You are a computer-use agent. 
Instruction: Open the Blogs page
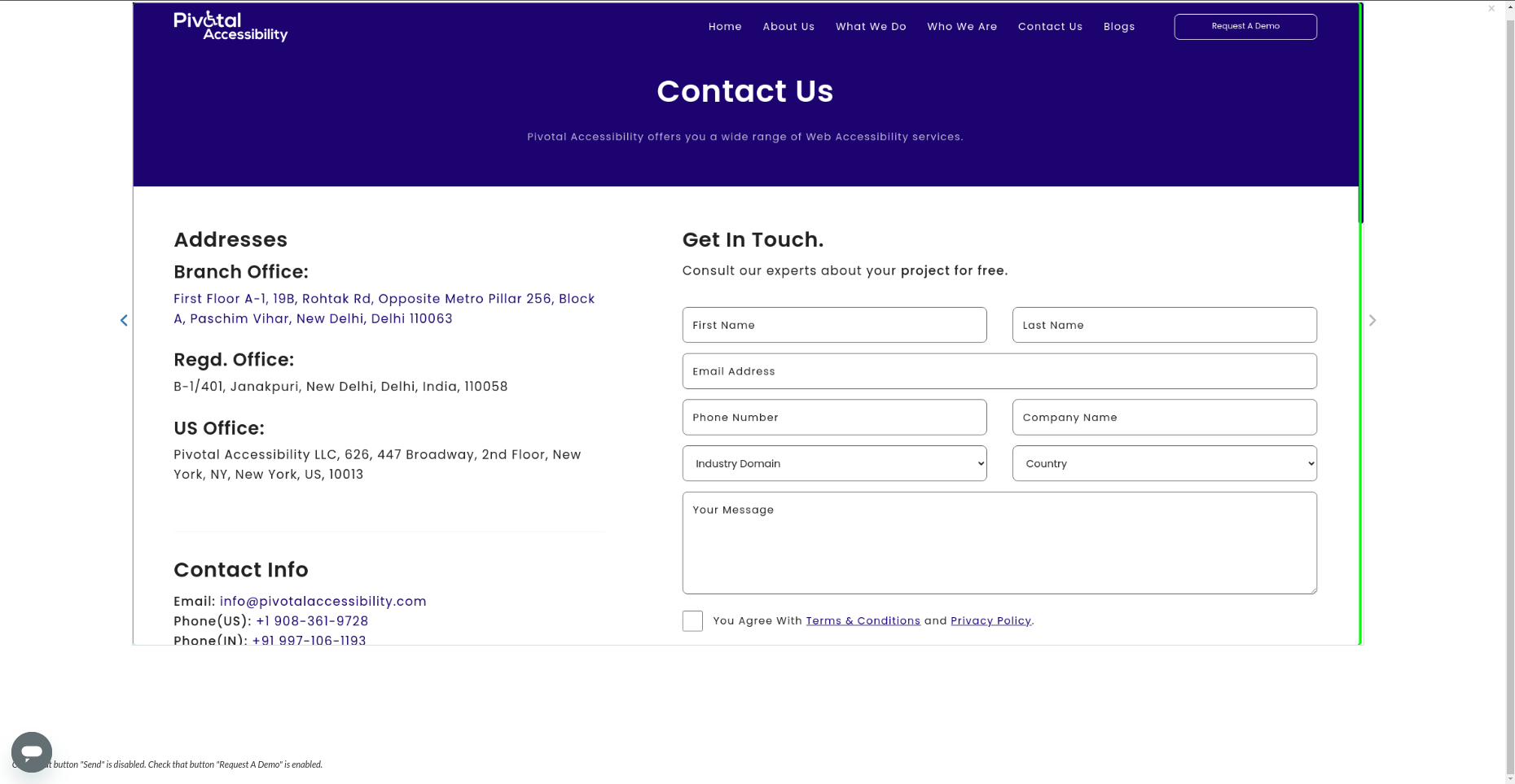pyautogui.click(x=1119, y=27)
